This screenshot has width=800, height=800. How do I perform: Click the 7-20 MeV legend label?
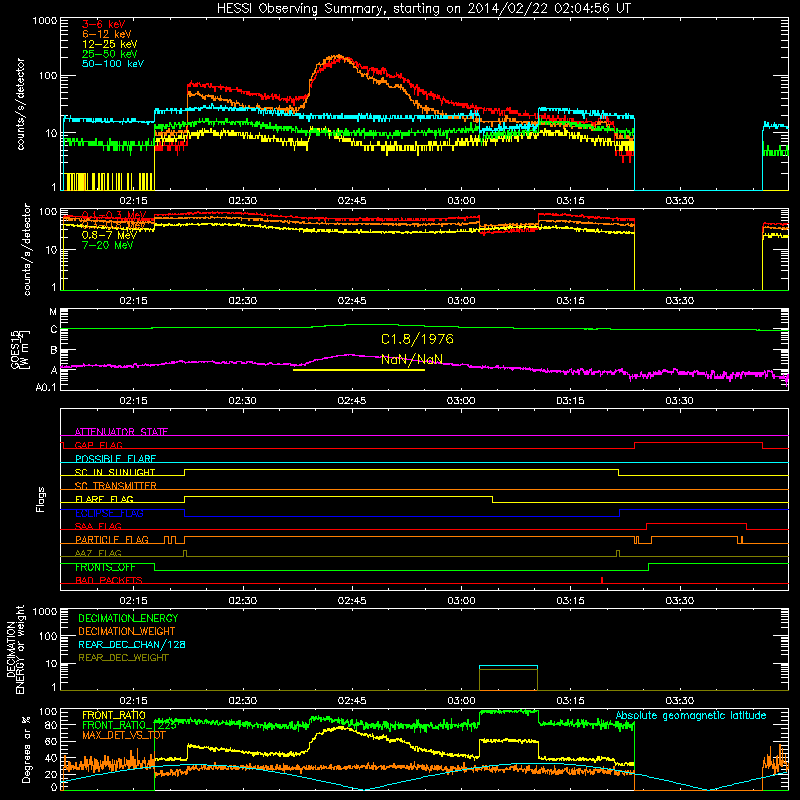pyautogui.click(x=107, y=245)
